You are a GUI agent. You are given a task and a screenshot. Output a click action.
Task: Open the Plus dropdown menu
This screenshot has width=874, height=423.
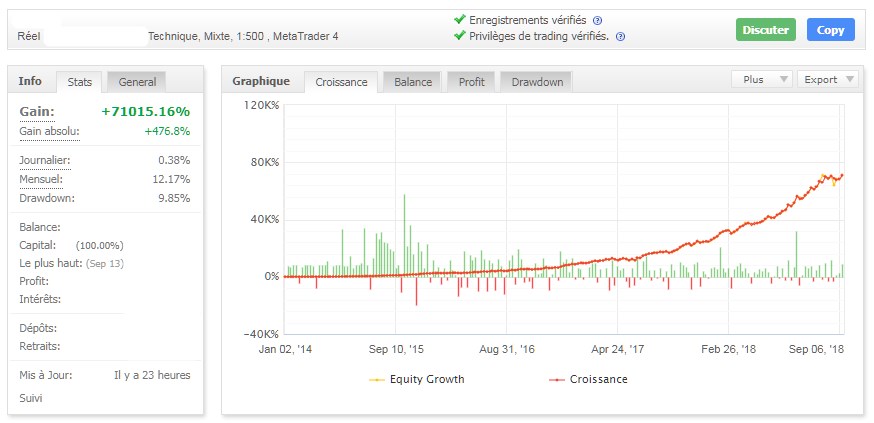[x=762, y=79]
